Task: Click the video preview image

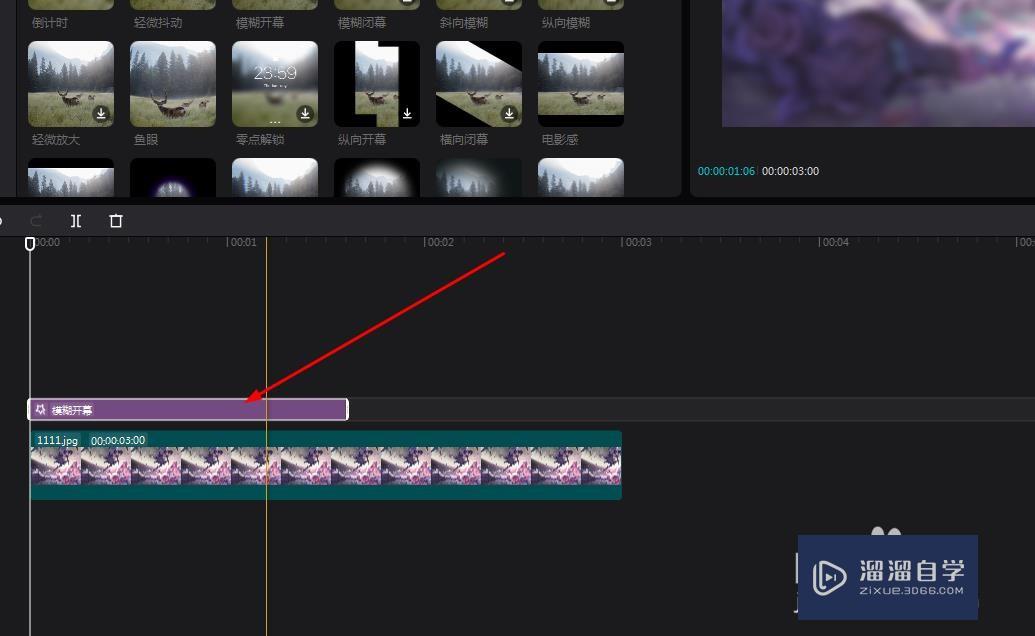Action: [x=879, y=63]
